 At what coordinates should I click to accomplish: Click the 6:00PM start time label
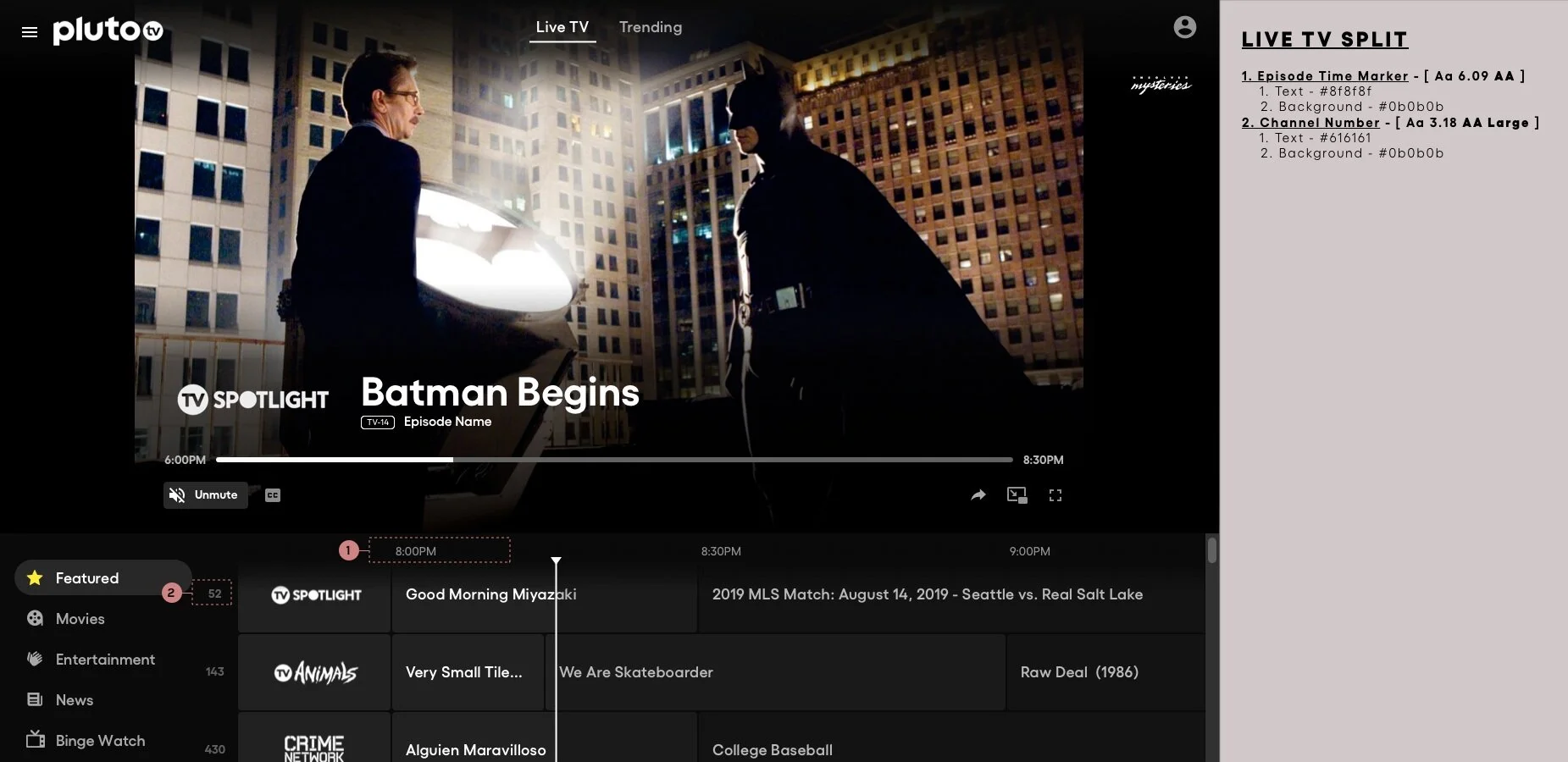185,460
